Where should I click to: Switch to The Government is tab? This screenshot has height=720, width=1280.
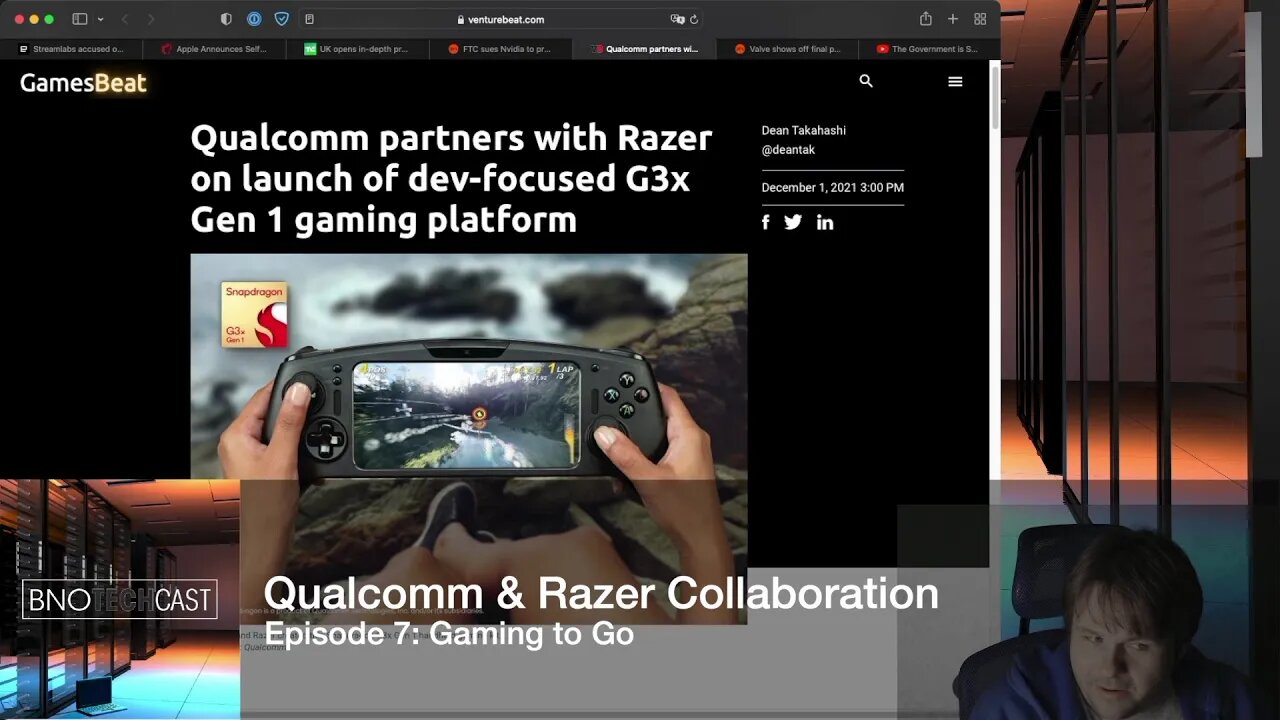pyautogui.click(x=929, y=48)
